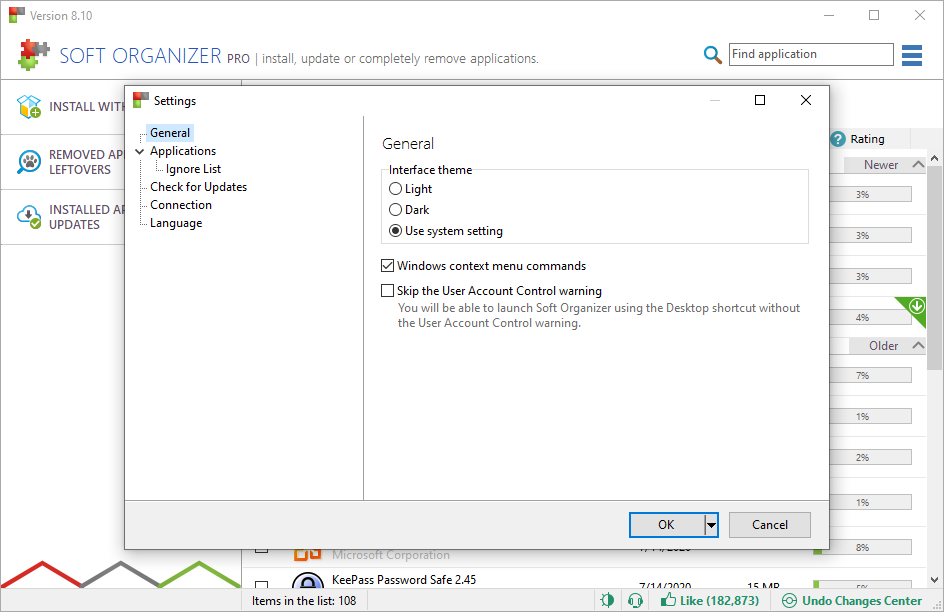The height and width of the screenshot is (612, 944).
Task: Open the Ignore List settings page
Action: click(193, 169)
